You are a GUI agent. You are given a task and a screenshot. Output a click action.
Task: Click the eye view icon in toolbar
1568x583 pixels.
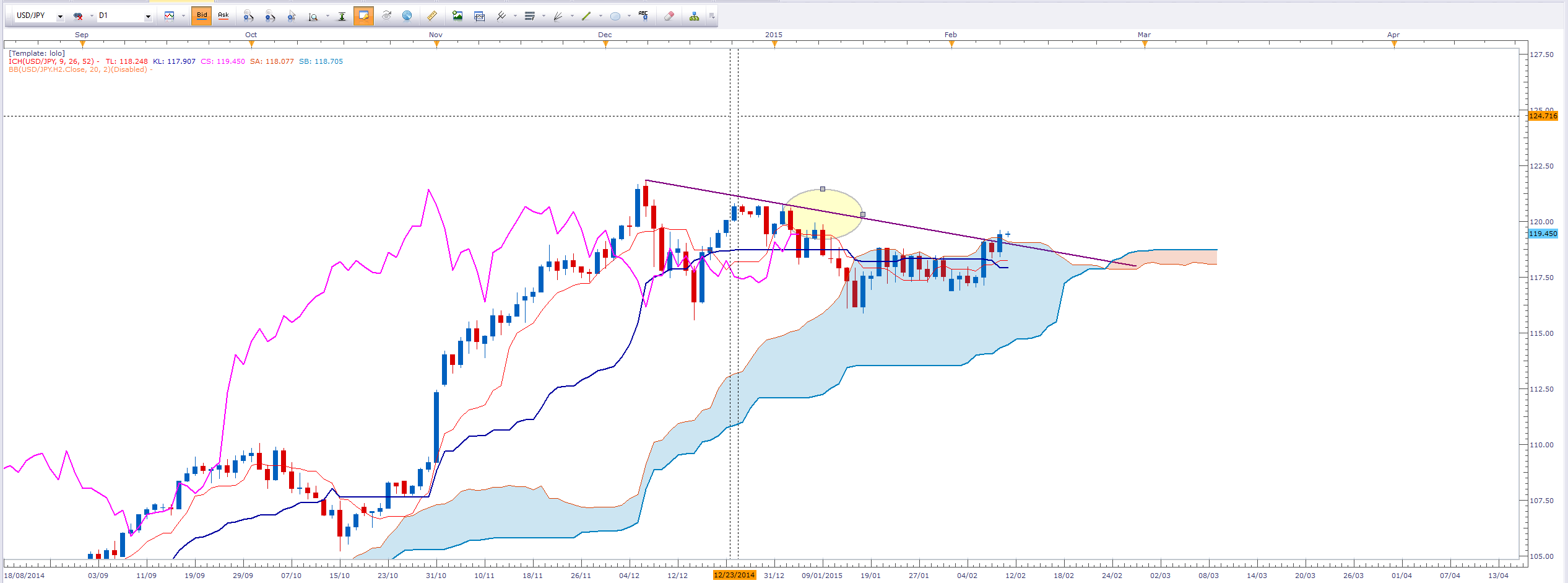click(386, 16)
